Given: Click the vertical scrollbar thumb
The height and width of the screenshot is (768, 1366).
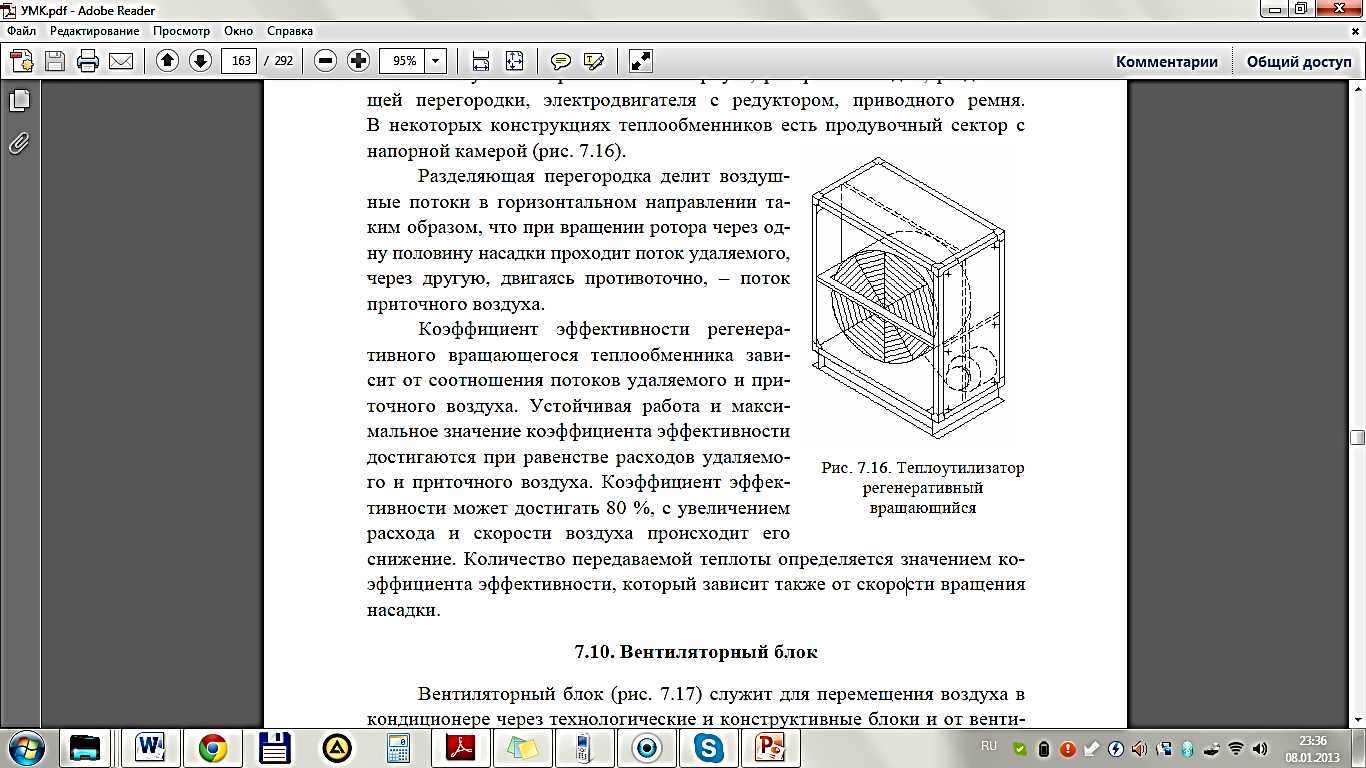Looking at the screenshot, I should pyautogui.click(x=1357, y=437).
